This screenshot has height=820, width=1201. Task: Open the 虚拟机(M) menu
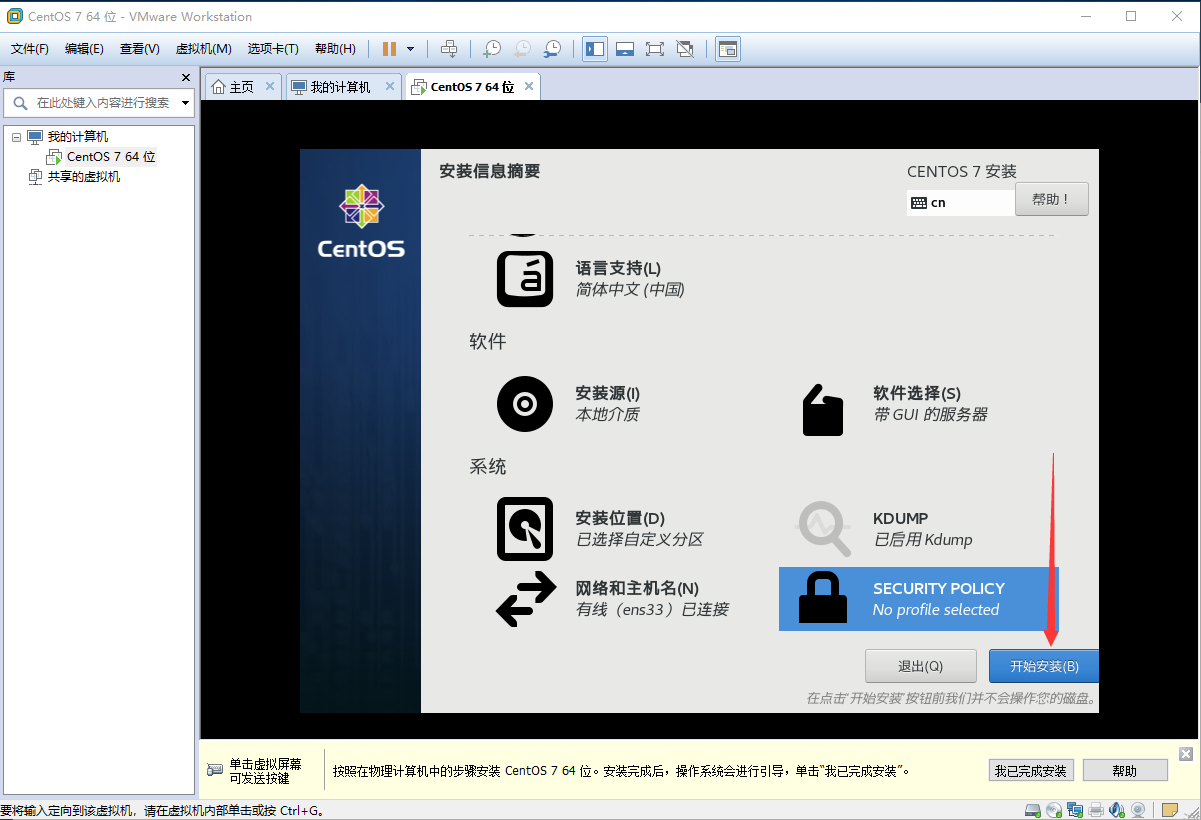tap(203, 49)
